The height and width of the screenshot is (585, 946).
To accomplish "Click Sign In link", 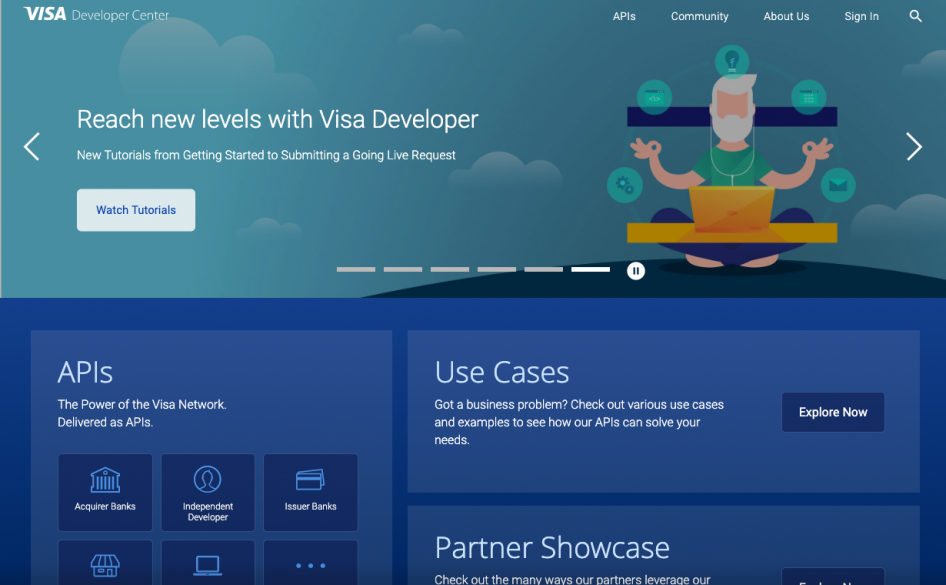I will [861, 16].
